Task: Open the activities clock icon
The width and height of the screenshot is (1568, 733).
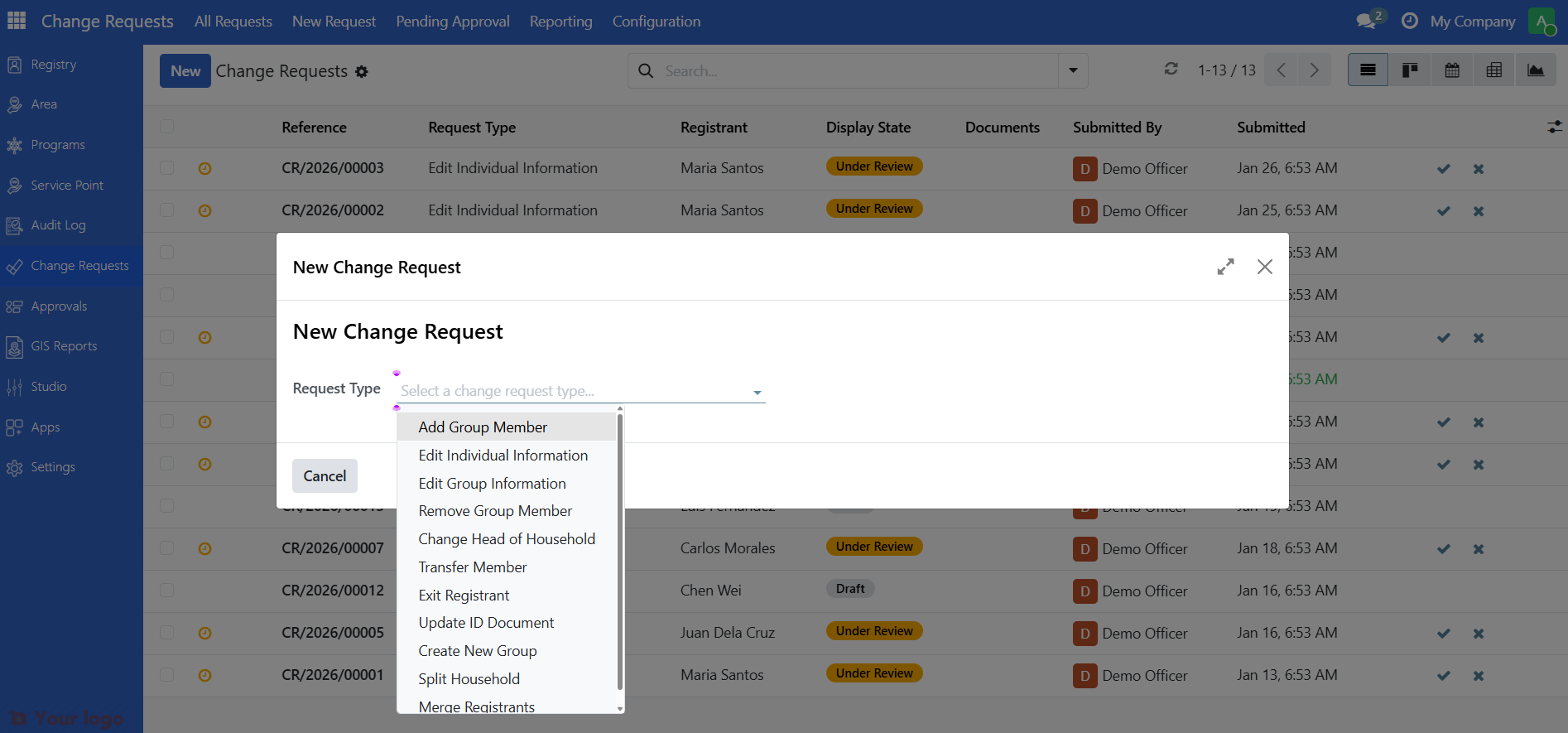Action: point(1409,21)
